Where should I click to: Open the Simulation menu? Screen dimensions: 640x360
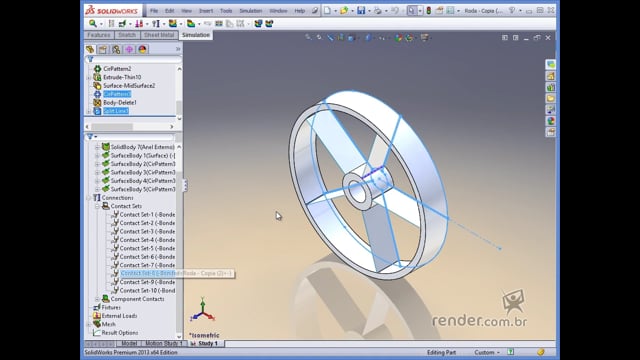point(251,11)
